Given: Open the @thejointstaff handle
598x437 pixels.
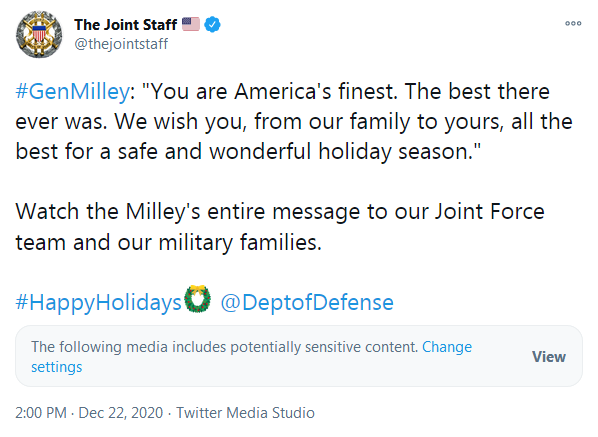Looking at the screenshot, I should pos(121,44).
